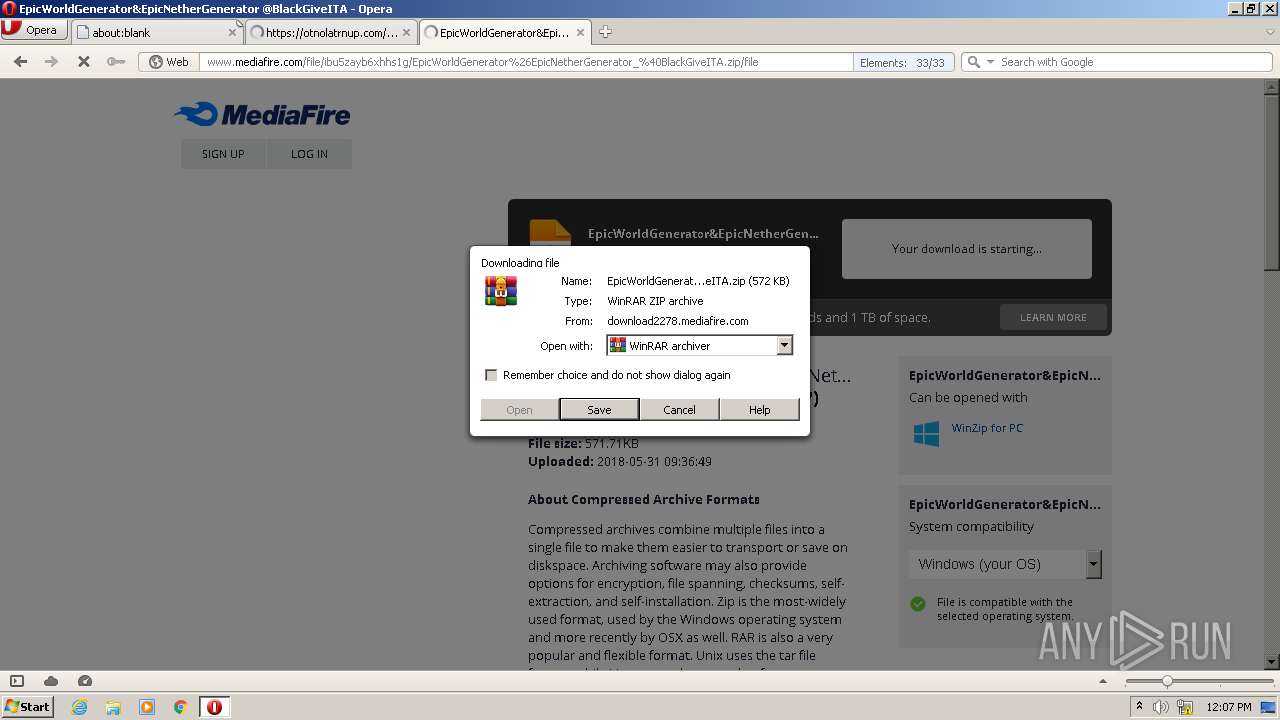Click the panel toggle icon in status bar
The height and width of the screenshot is (720, 1280).
pos(17,681)
